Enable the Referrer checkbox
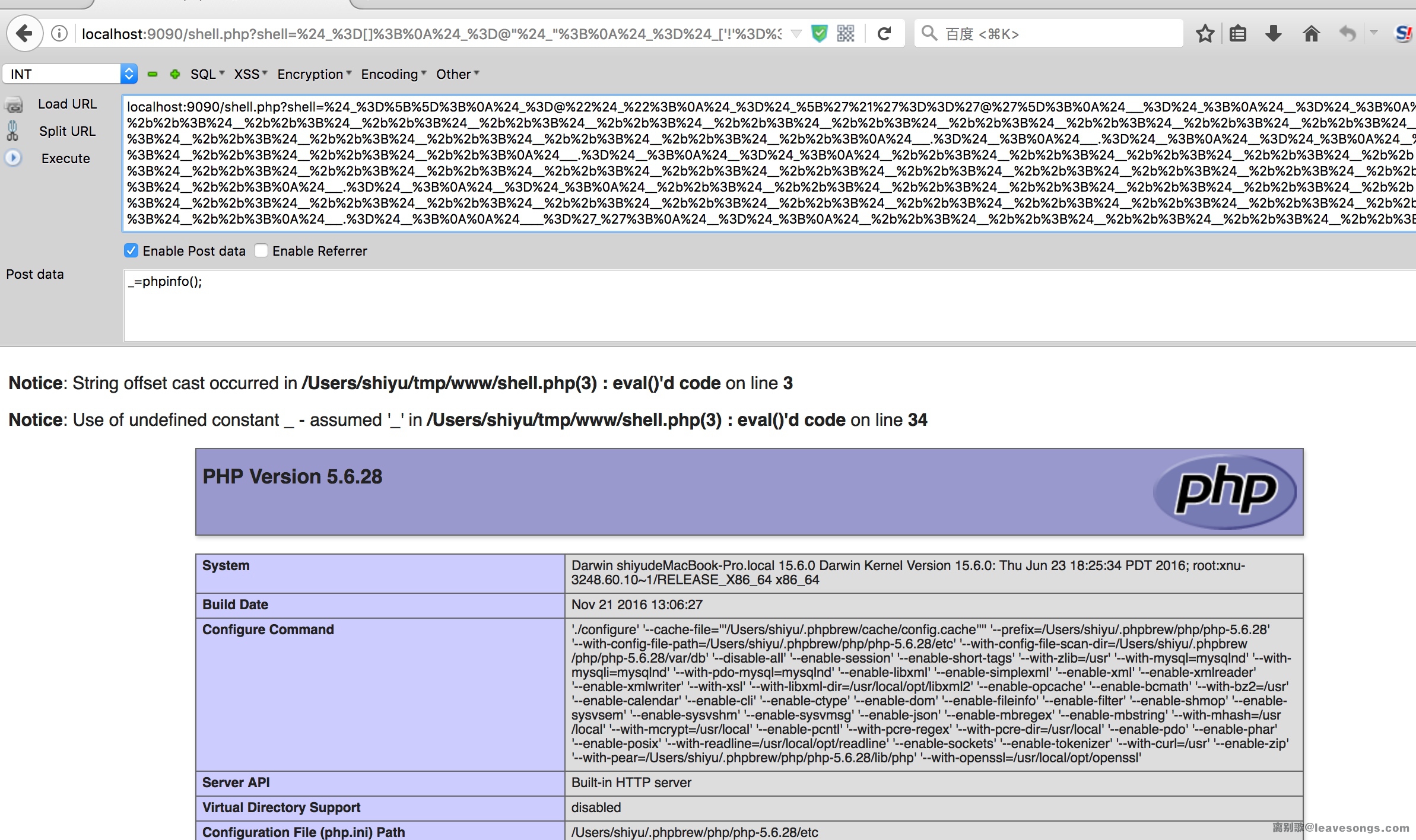Viewport: 1416px width, 840px height. [261, 250]
